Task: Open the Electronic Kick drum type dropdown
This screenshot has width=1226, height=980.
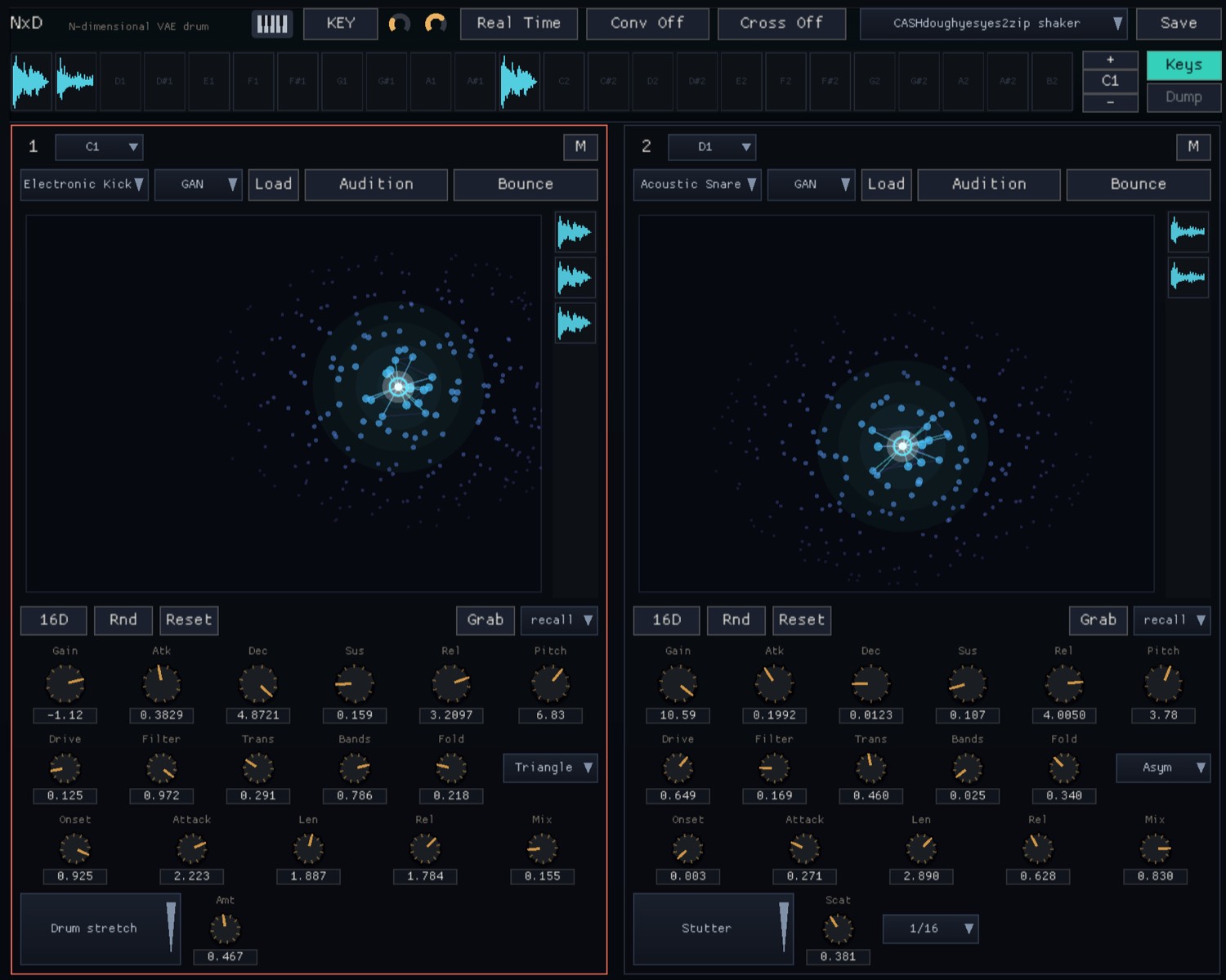Action: (x=84, y=185)
